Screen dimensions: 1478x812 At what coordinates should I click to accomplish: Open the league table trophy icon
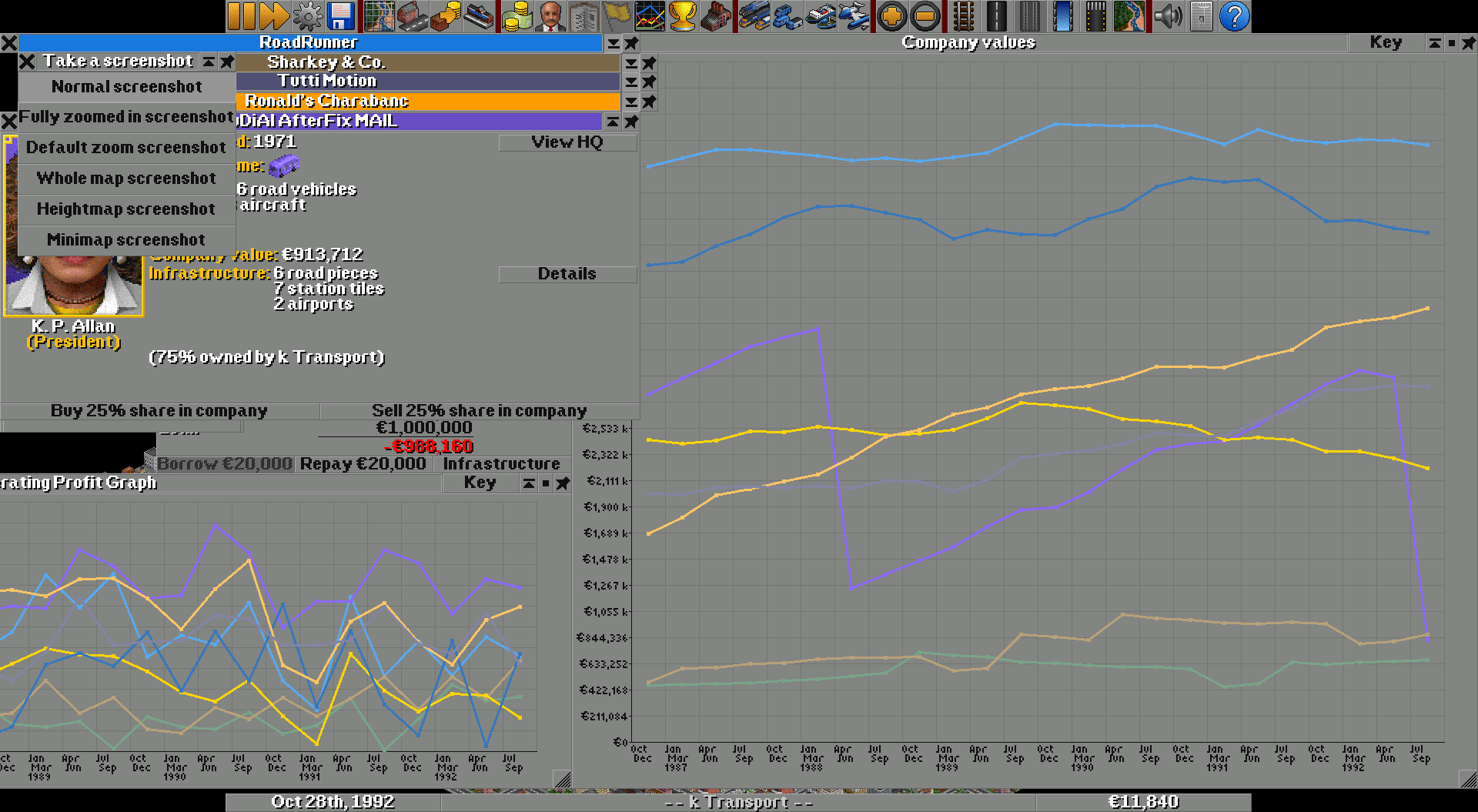click(x=683, y=16)
